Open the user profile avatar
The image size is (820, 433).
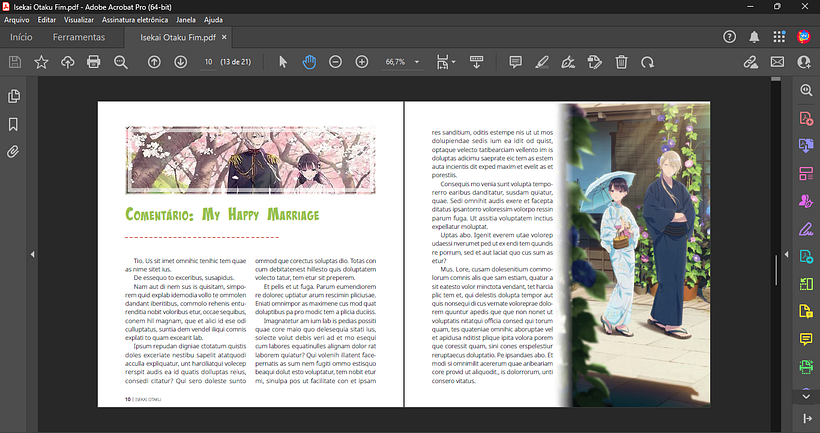[804, 37]
